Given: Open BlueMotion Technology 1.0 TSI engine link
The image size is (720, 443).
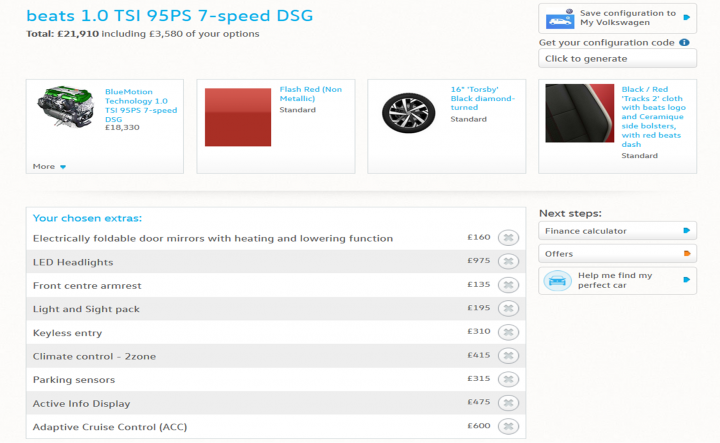Looking at the screenshot, I should pos(141,106).
